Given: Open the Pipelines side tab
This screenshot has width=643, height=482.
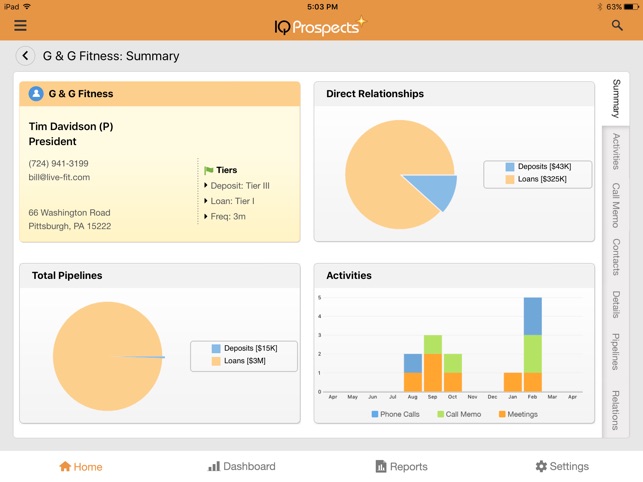Looking at the screenshot, I should point(616,352).
